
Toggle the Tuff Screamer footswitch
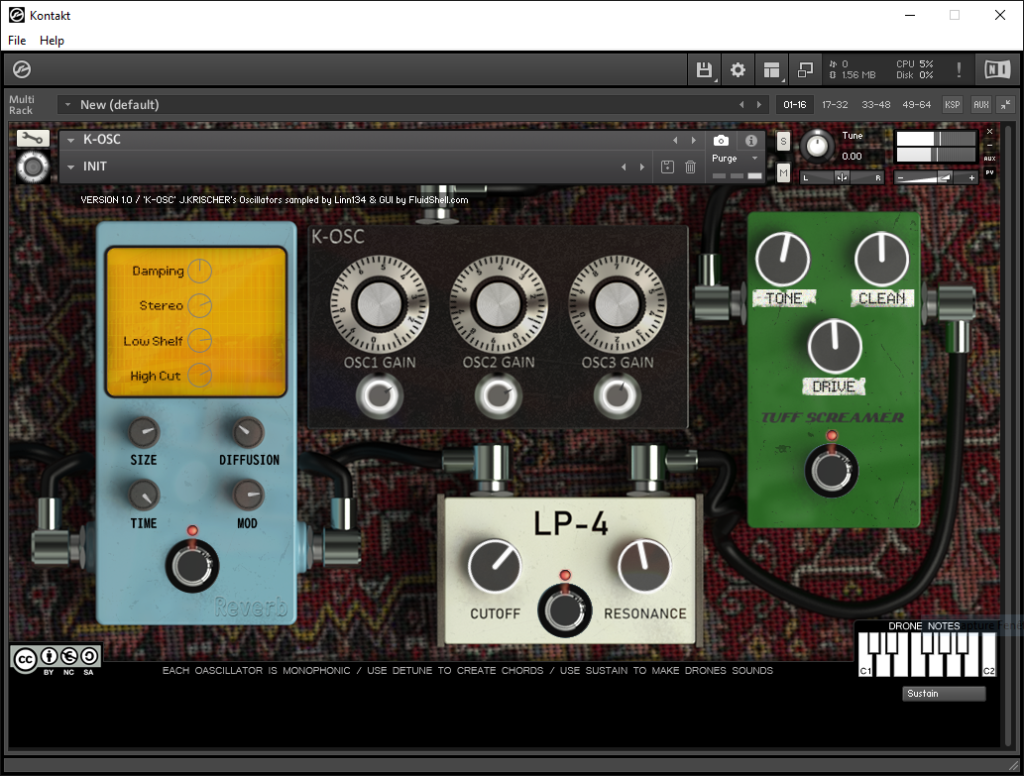pos(831,470)
